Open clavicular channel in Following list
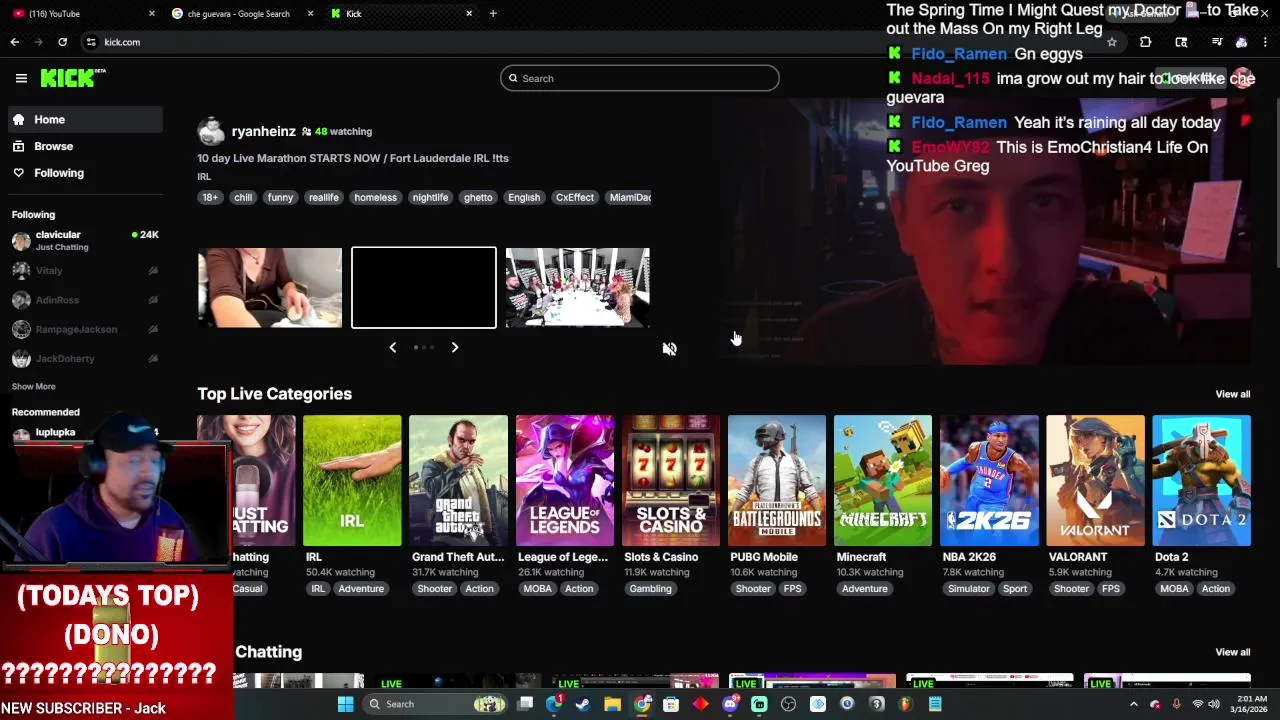Image resolution: width=1280 pixels, height=720 pixels. click(85, 240)
